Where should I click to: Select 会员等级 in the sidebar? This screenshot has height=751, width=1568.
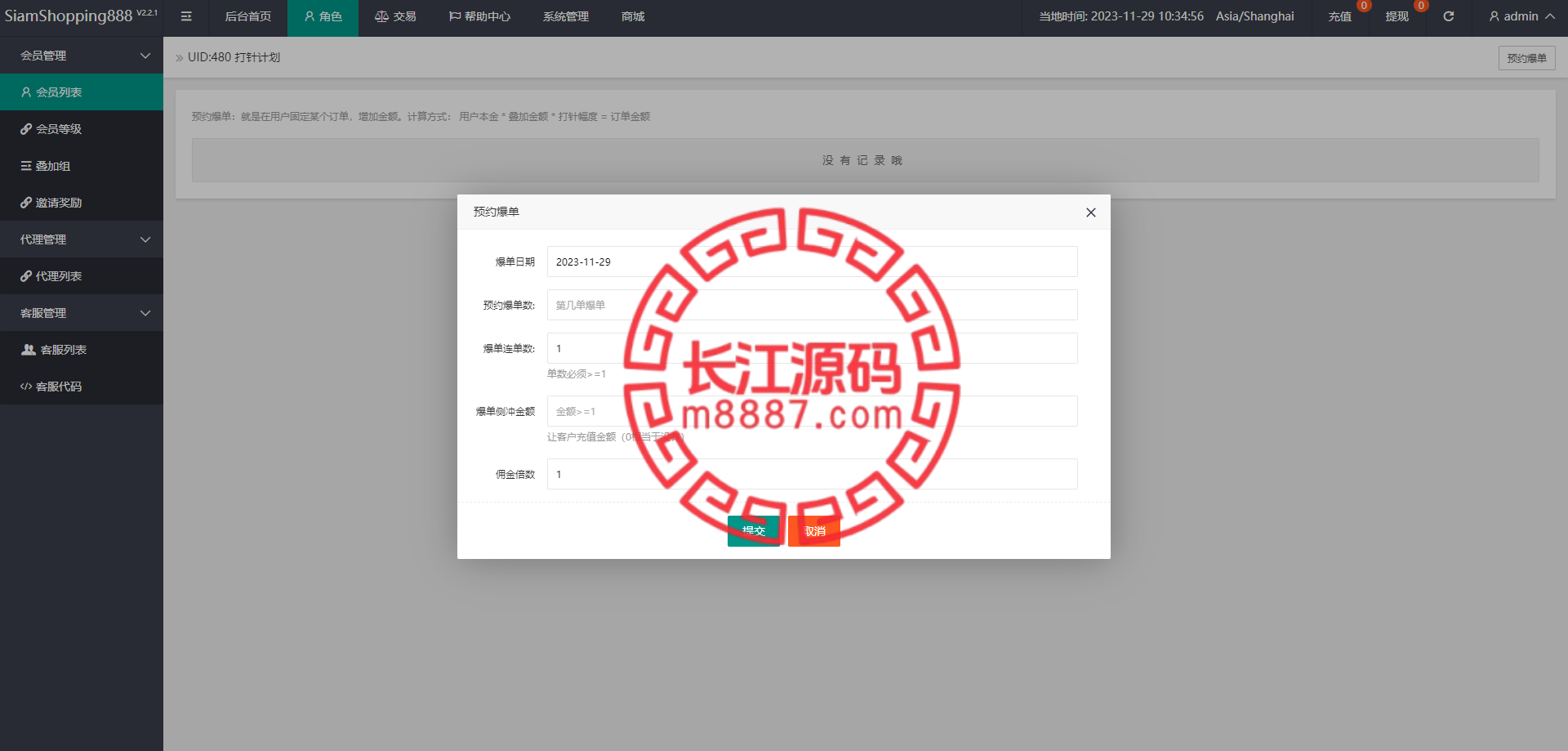pyautogui.click(x=82, y=129)
